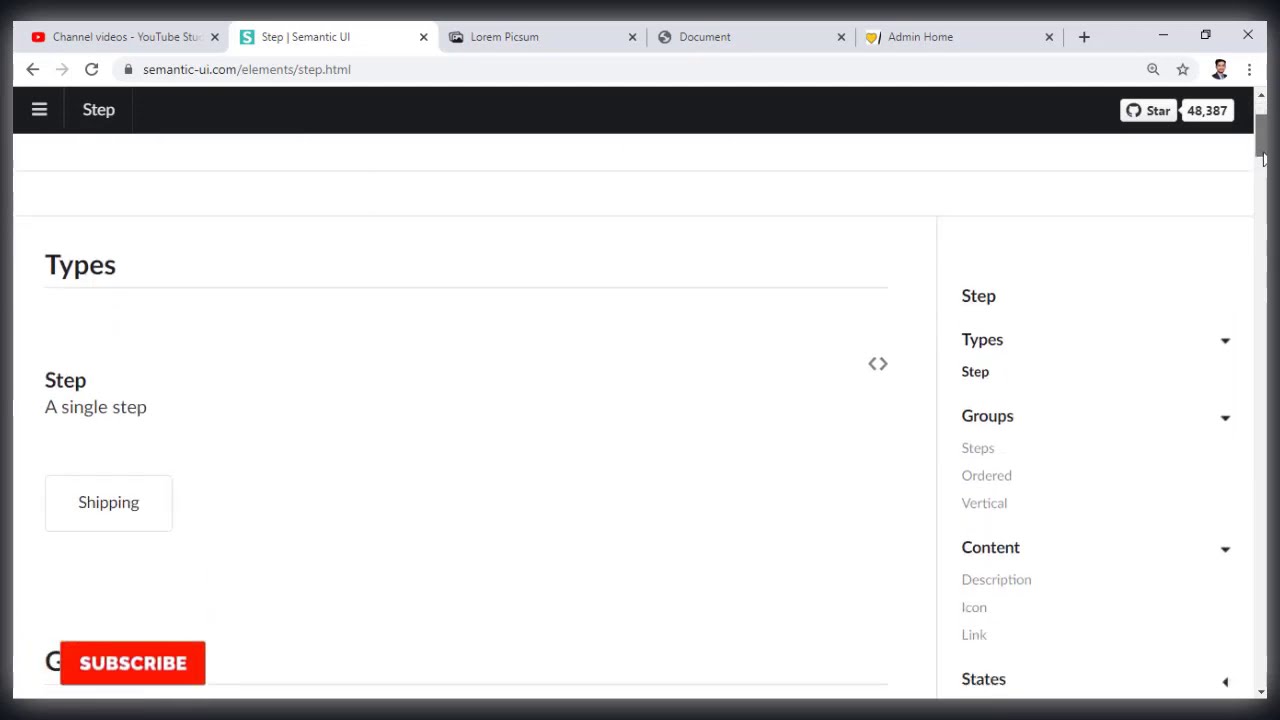Click the Groups heading in sidebar menu
The height and width of the screenshot is (720, 1280).
click(x=987, y=416)
